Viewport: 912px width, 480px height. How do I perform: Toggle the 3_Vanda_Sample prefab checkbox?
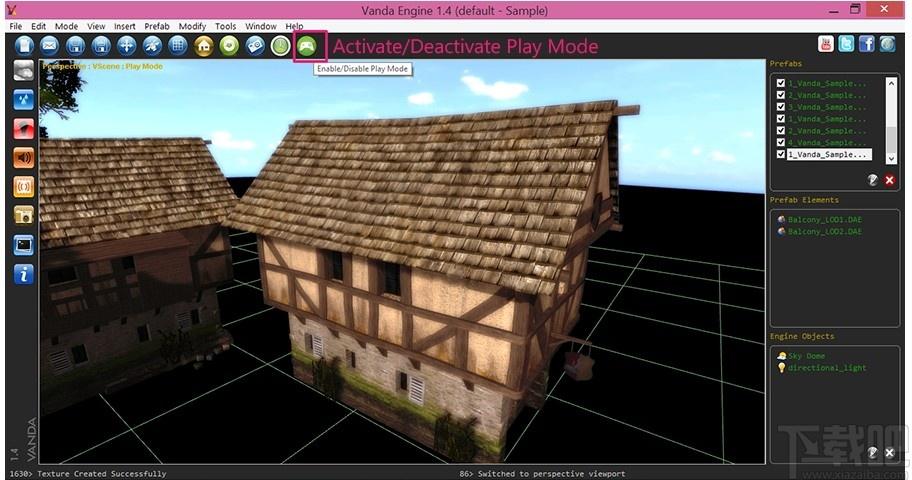coord(781,107)
